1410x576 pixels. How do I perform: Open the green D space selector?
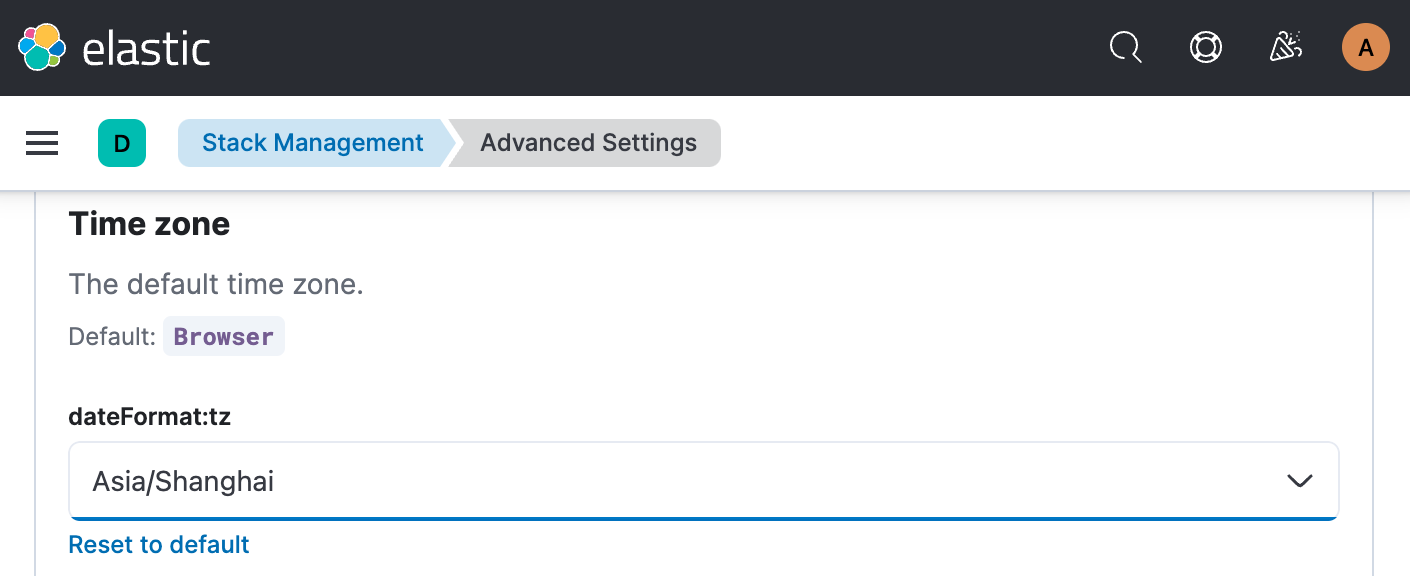[122, 143]
